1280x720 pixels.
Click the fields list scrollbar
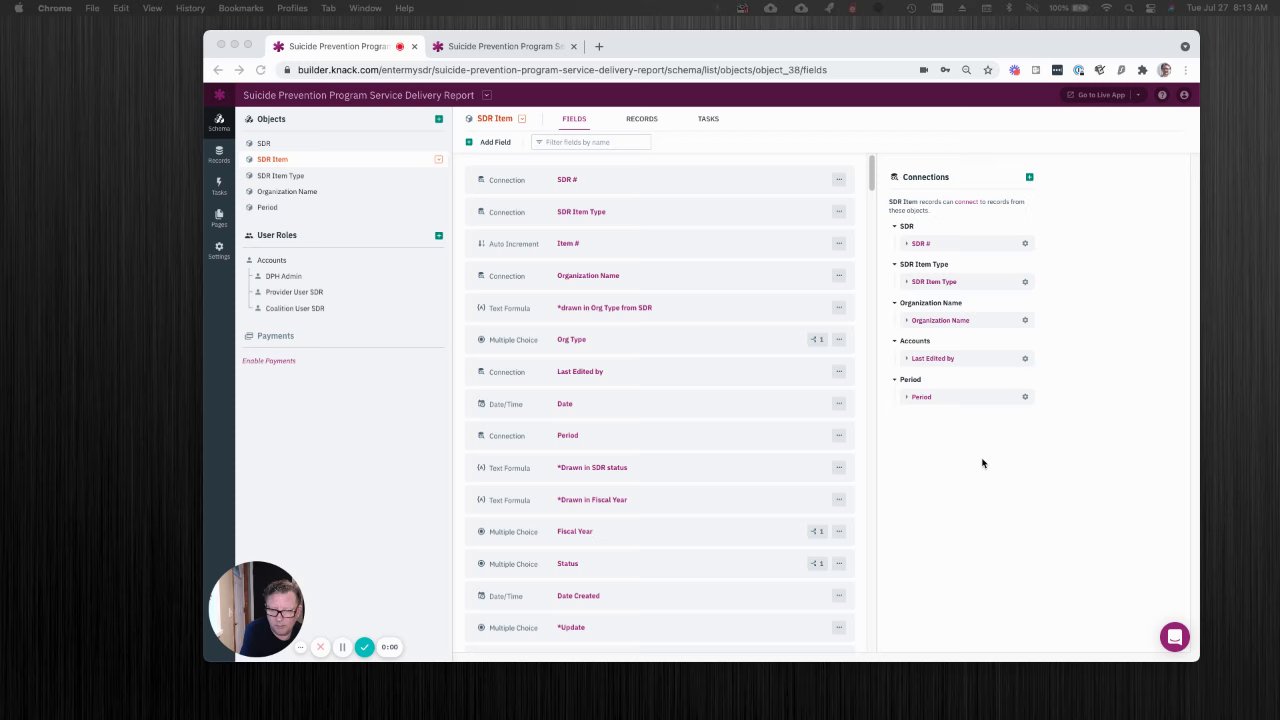click(872, 174)
